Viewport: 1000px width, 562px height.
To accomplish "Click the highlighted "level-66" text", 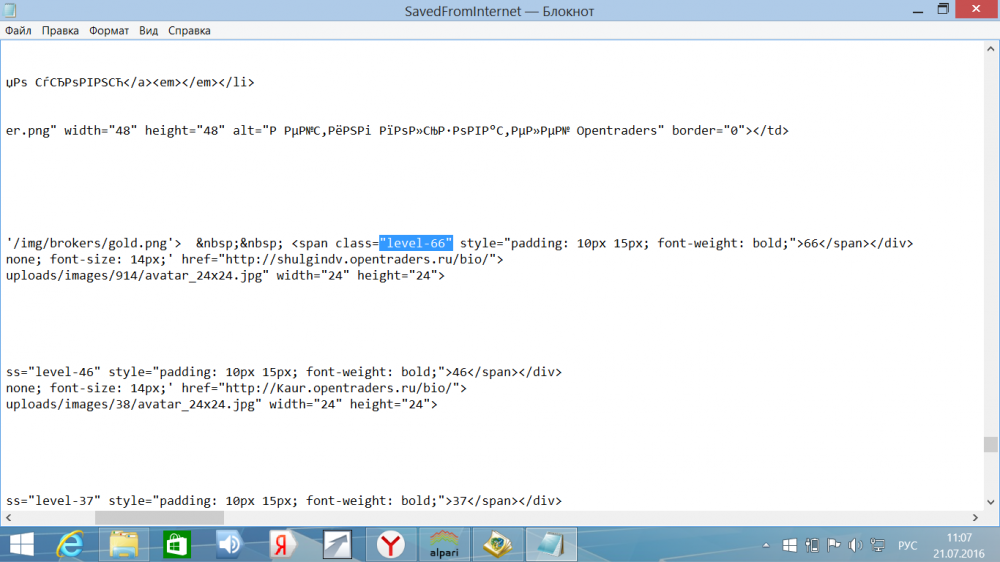I will pyautogui.click(x=416, y=243).
